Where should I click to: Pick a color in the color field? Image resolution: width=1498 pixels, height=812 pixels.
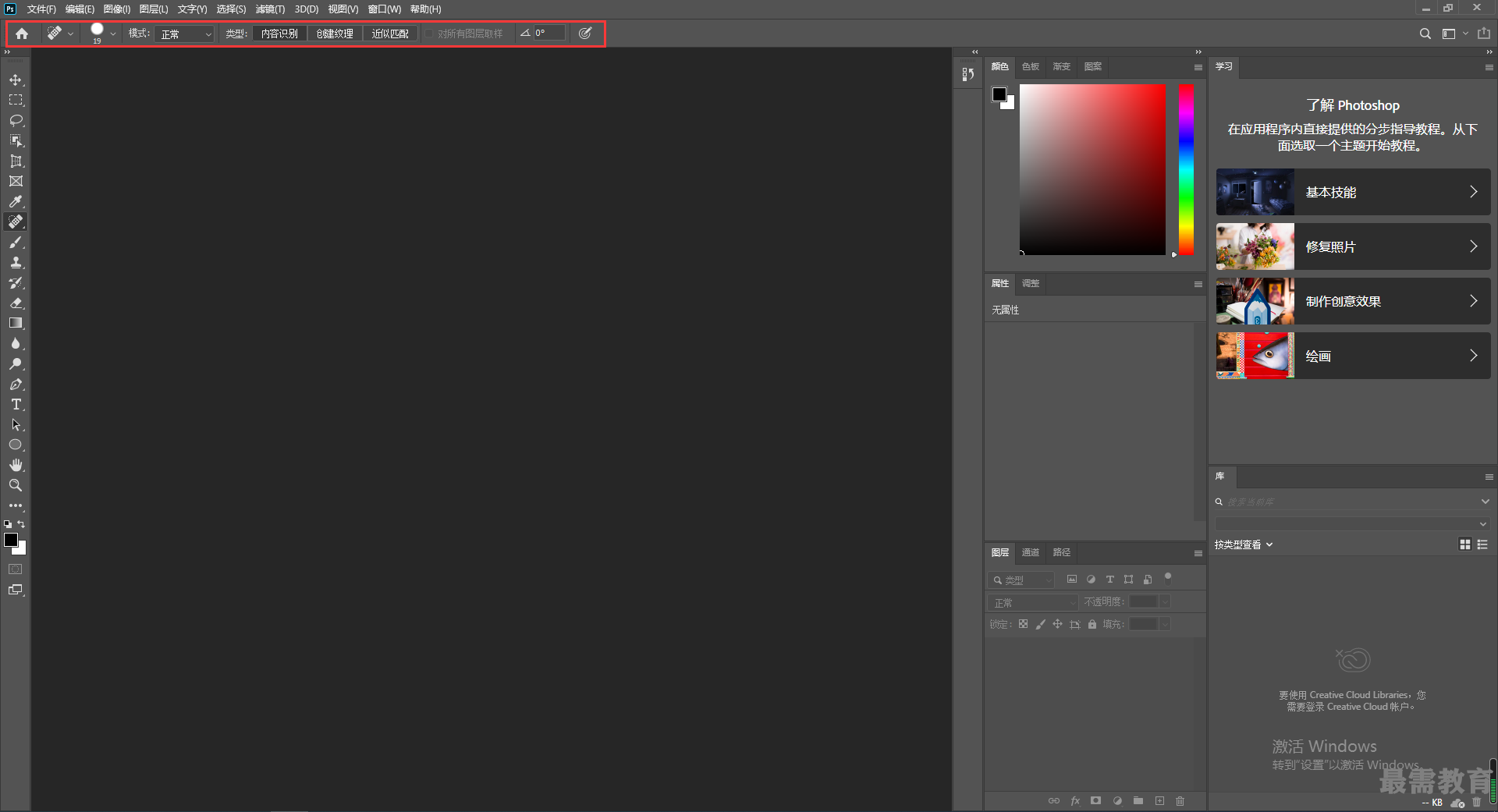coord(1092,169)
